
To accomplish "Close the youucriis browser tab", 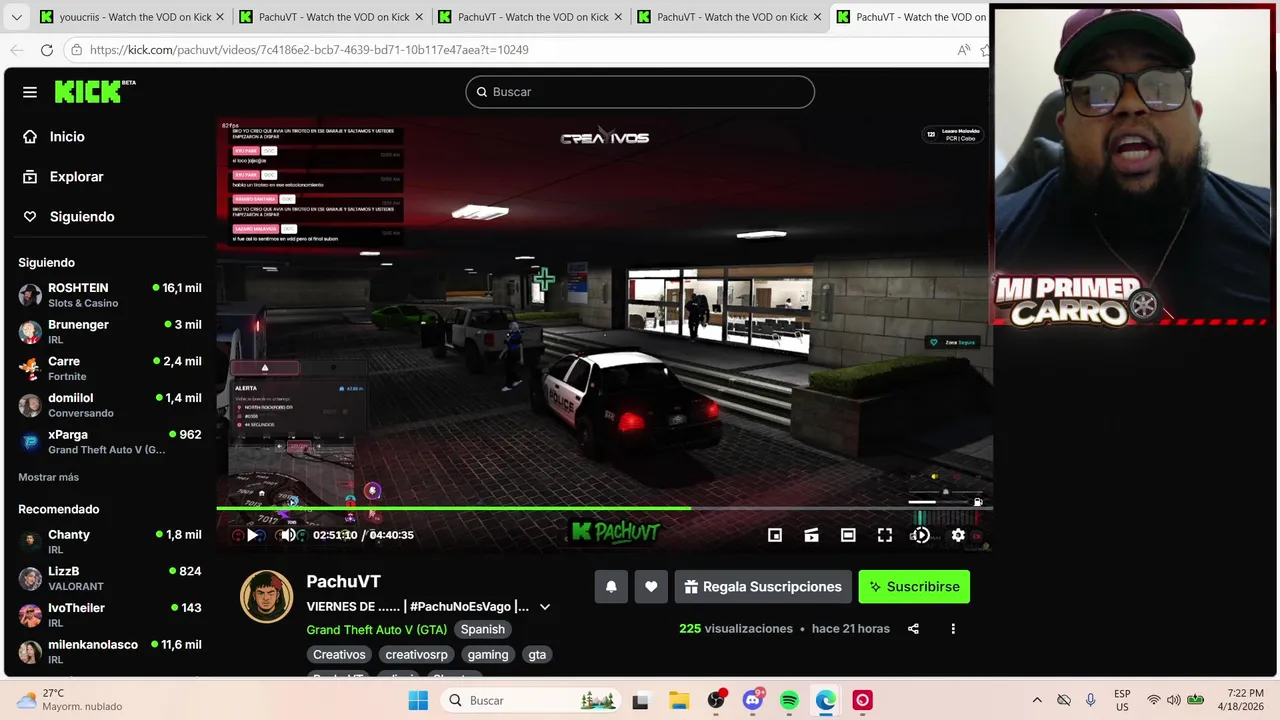I will click(220, 17).
